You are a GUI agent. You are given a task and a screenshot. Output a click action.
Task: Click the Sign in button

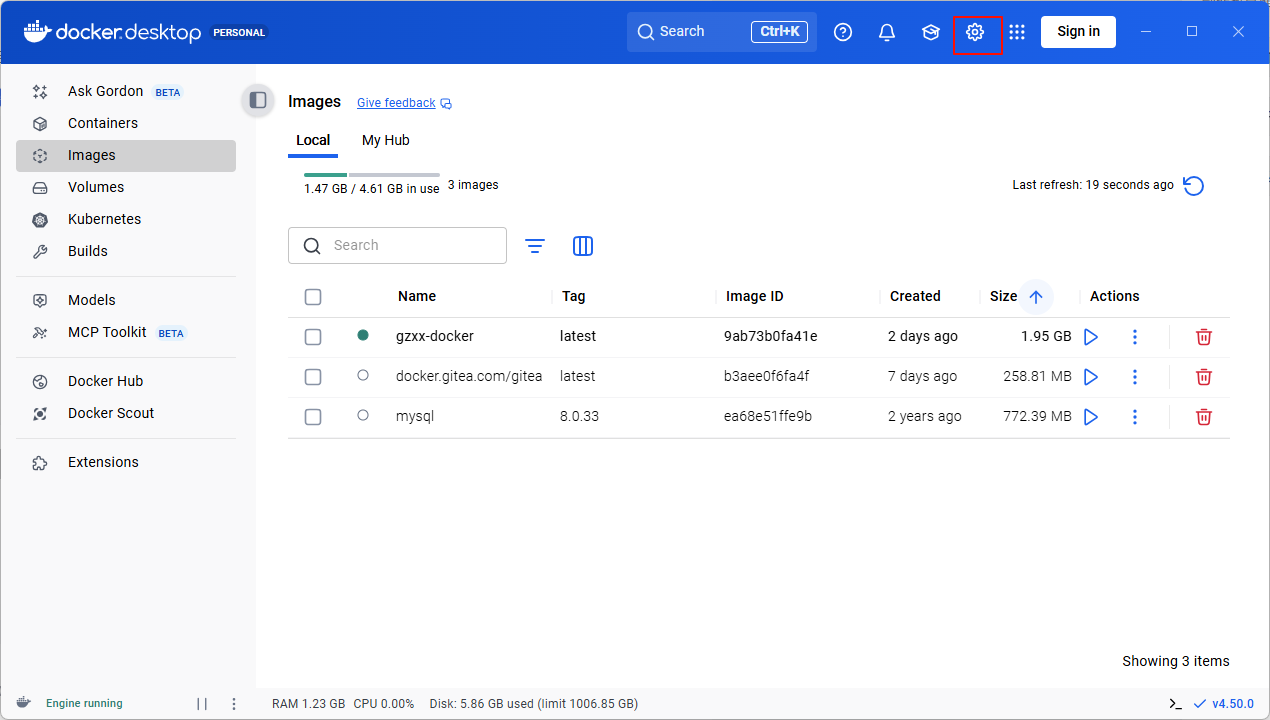point(1078,32)
